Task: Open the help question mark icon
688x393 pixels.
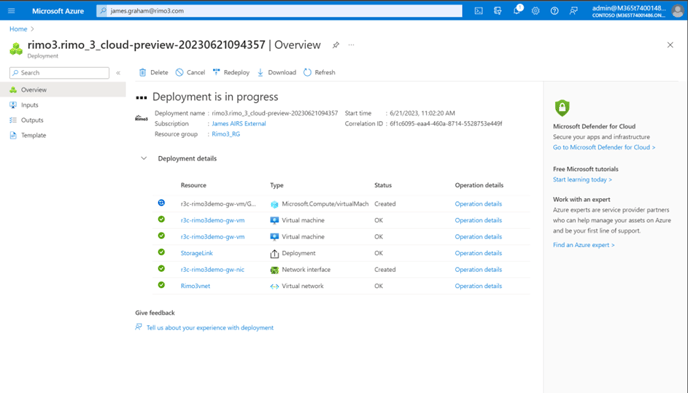Action: pyautogui.click(x=554, y=11)
